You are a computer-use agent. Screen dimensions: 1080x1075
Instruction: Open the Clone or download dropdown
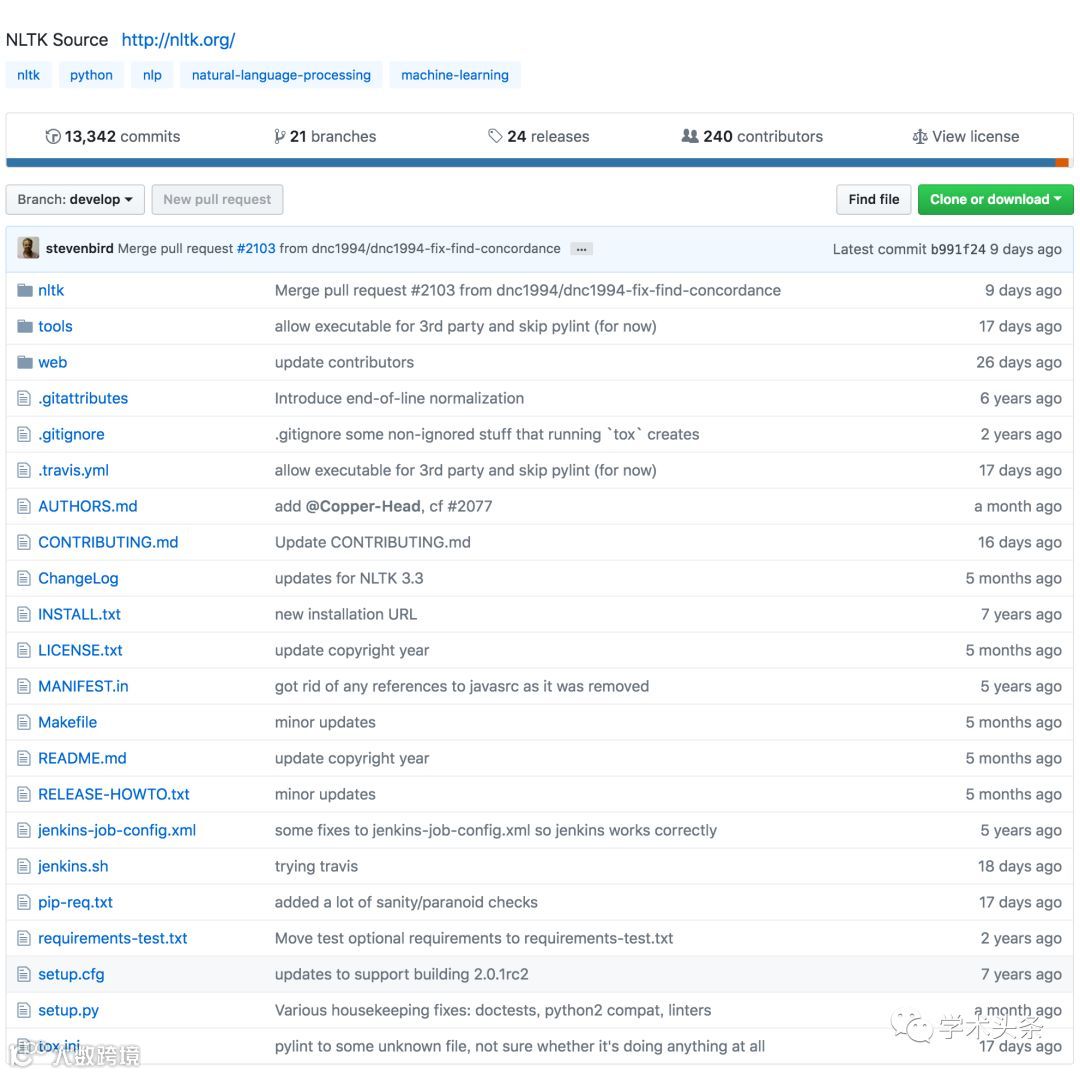[x=995, y=200]
